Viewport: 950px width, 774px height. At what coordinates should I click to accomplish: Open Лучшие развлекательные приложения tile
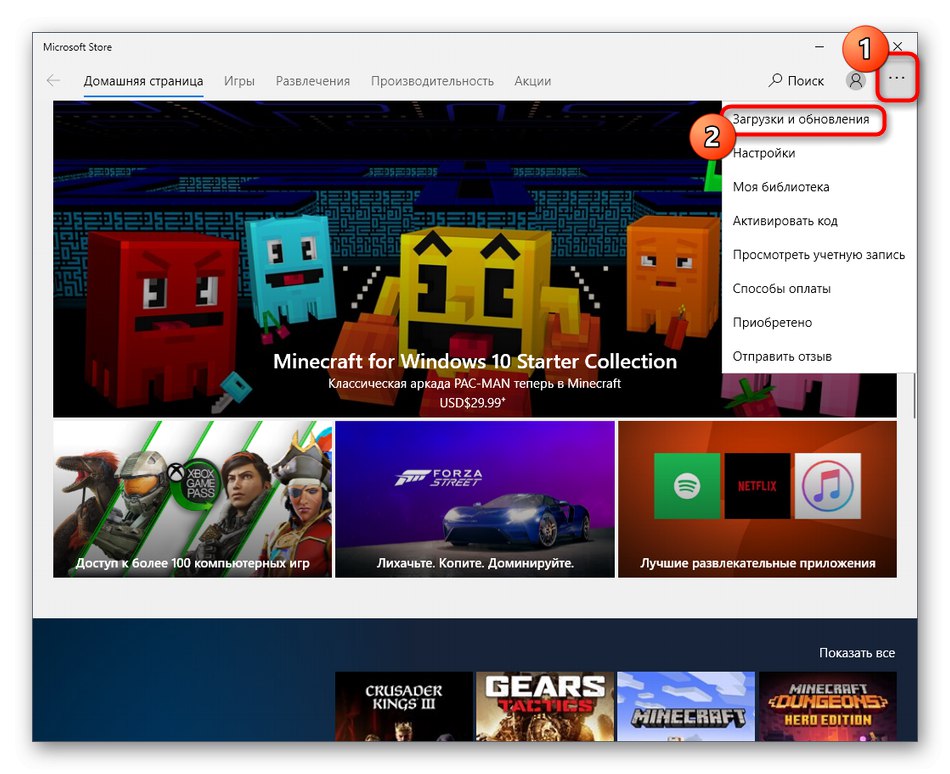click(x=757, y=499)
